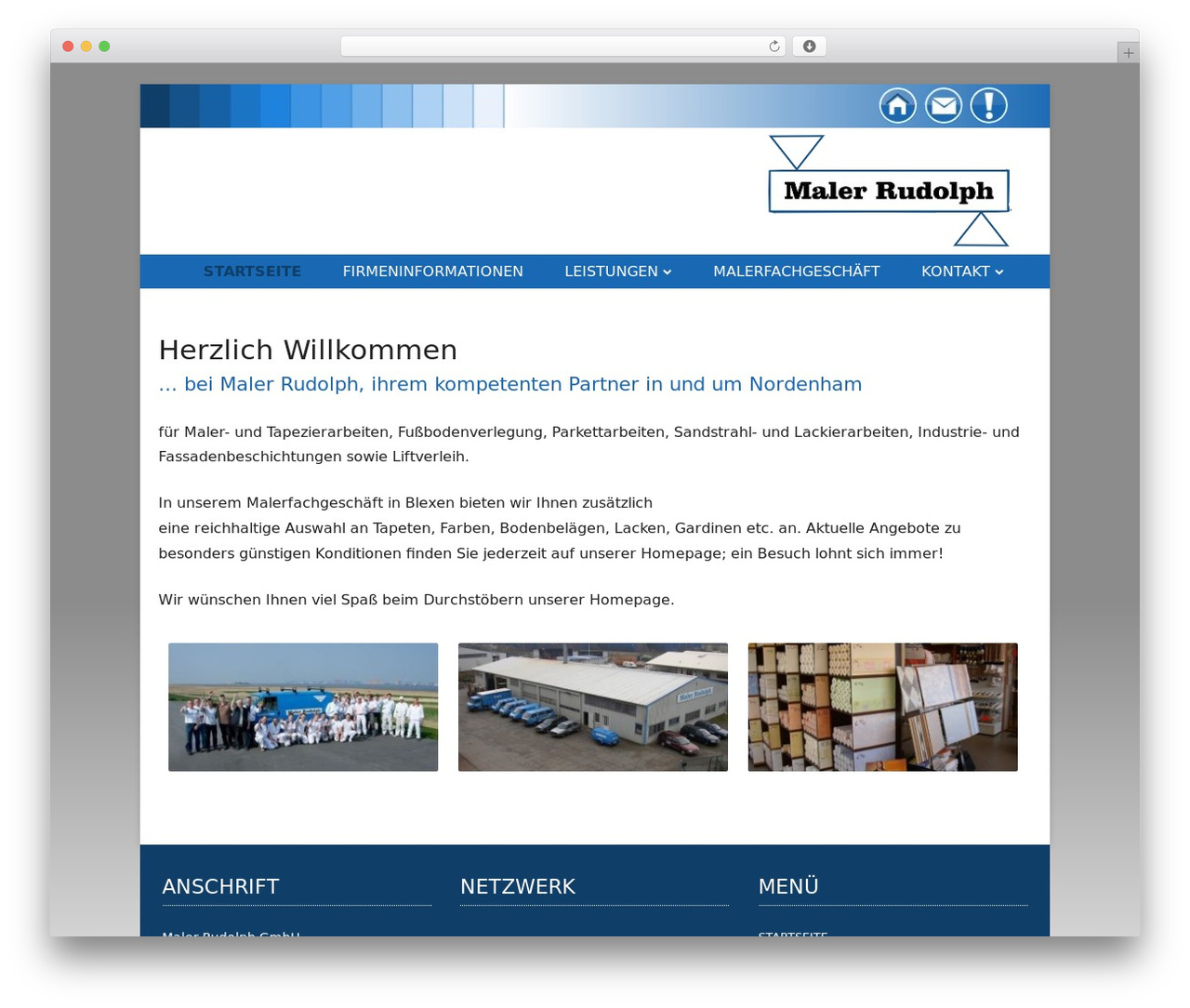Click the blue subtitle about Nordenham
The image size is (1190, 1008).
coord(510,384)
